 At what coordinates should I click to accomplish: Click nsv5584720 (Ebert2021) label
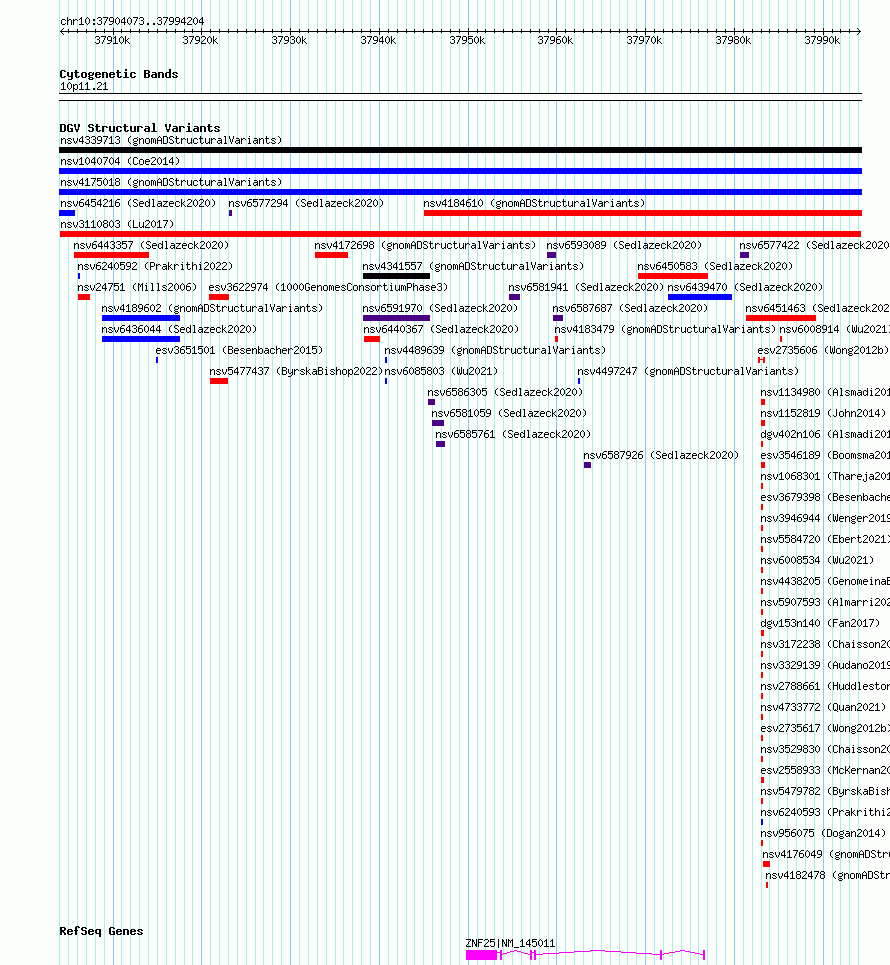tap(825, 539)
